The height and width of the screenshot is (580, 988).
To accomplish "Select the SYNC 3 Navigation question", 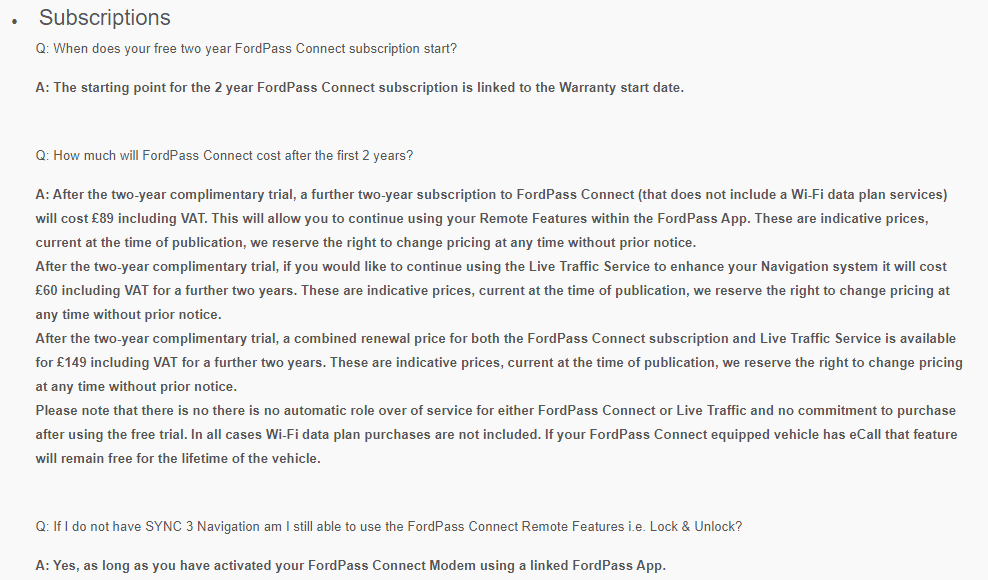I will tap(389, 526).
